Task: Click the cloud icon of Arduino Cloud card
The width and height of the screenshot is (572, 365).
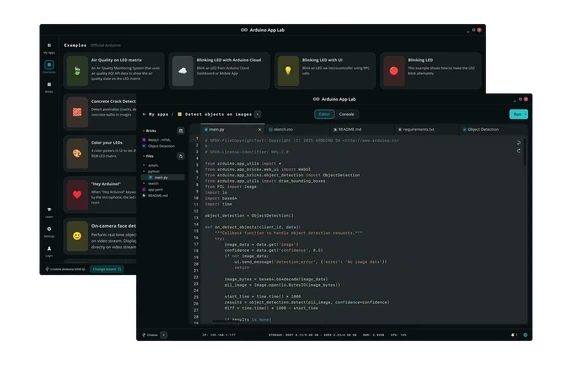Action: [183, 71]
